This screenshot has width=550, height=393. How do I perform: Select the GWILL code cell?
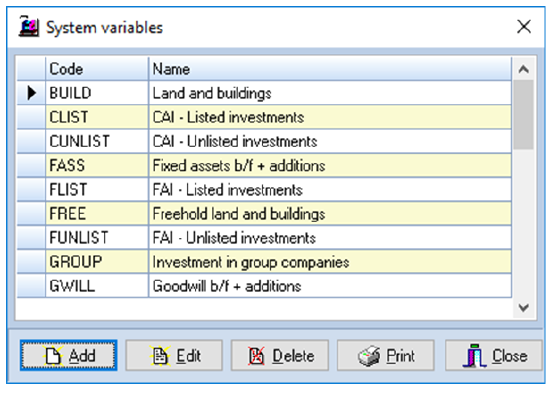click(97, 286)
